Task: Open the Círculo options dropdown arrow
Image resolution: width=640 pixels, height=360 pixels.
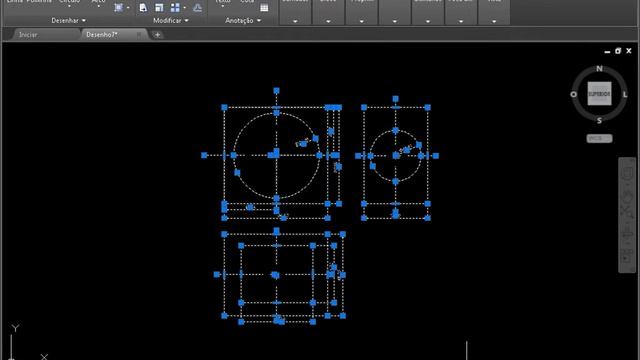Action: tap(69, 6)
